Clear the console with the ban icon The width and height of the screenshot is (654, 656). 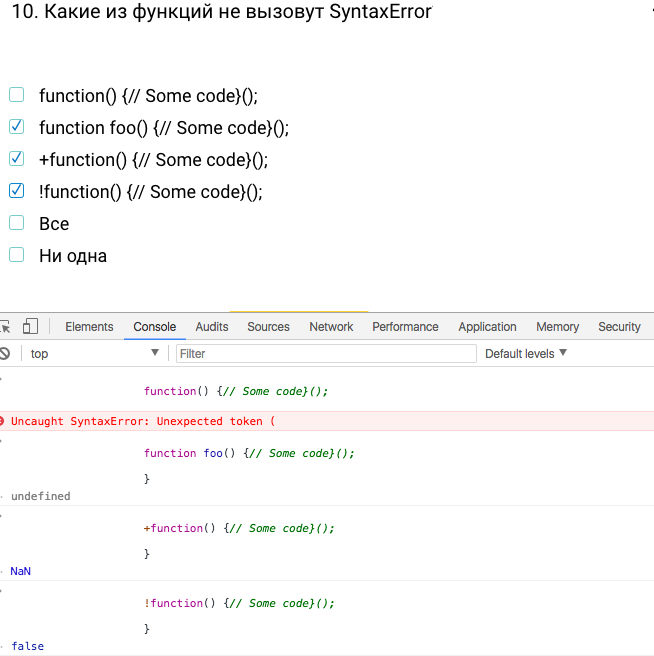pos(5,354)
